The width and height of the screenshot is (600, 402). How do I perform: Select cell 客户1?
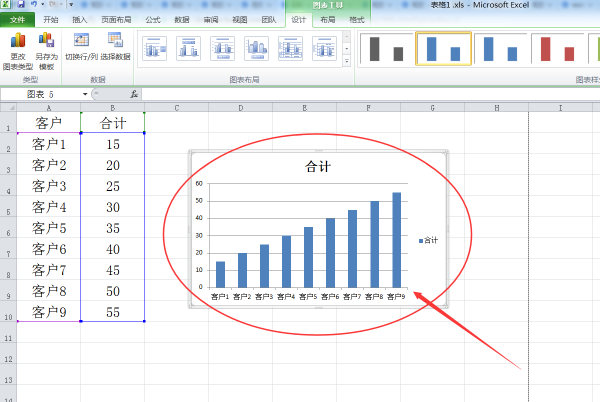click(x=49, y=144)
